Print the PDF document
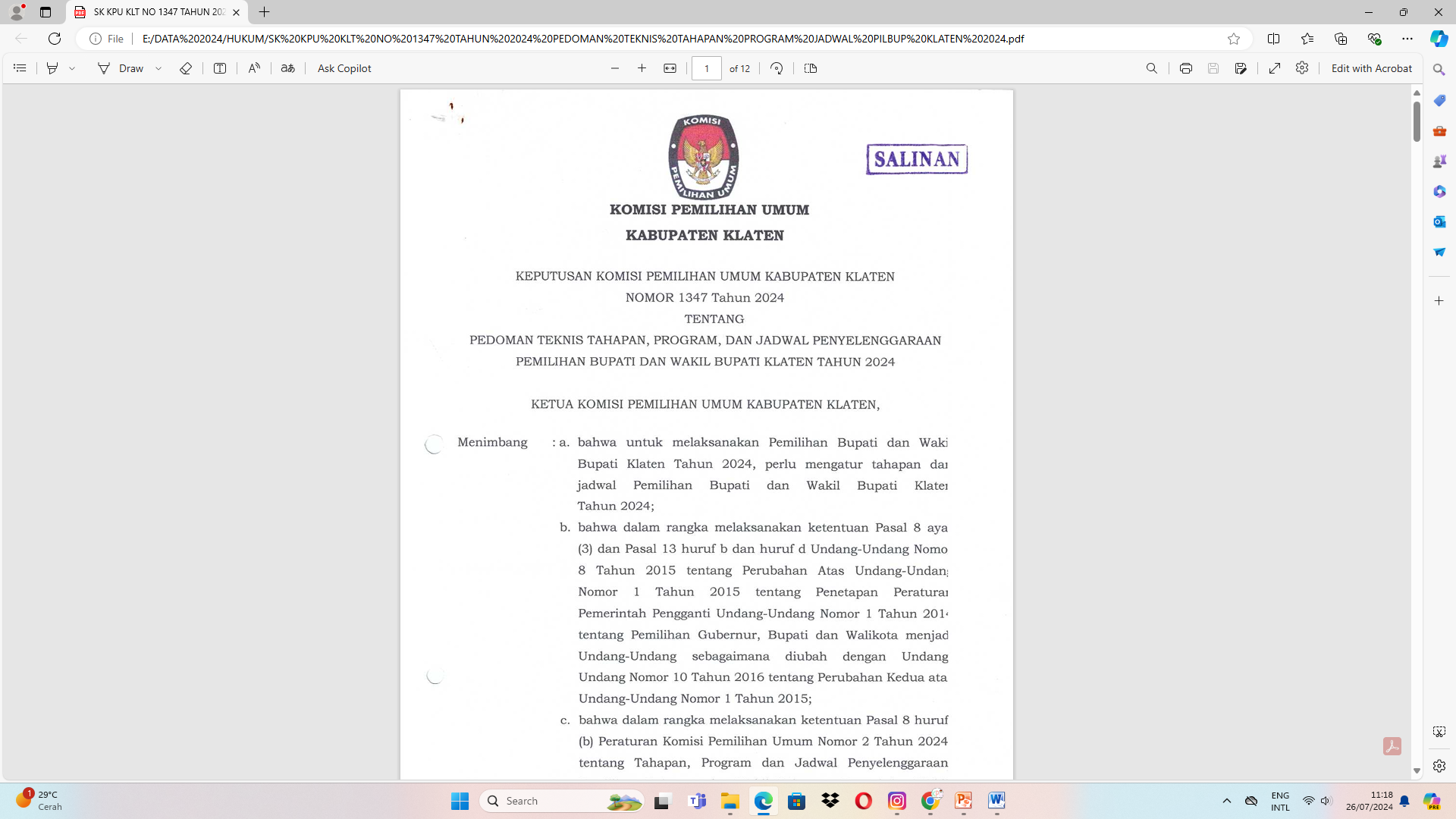The image size is (1456, 819). pyautogui.click(x=1186, y=68)
